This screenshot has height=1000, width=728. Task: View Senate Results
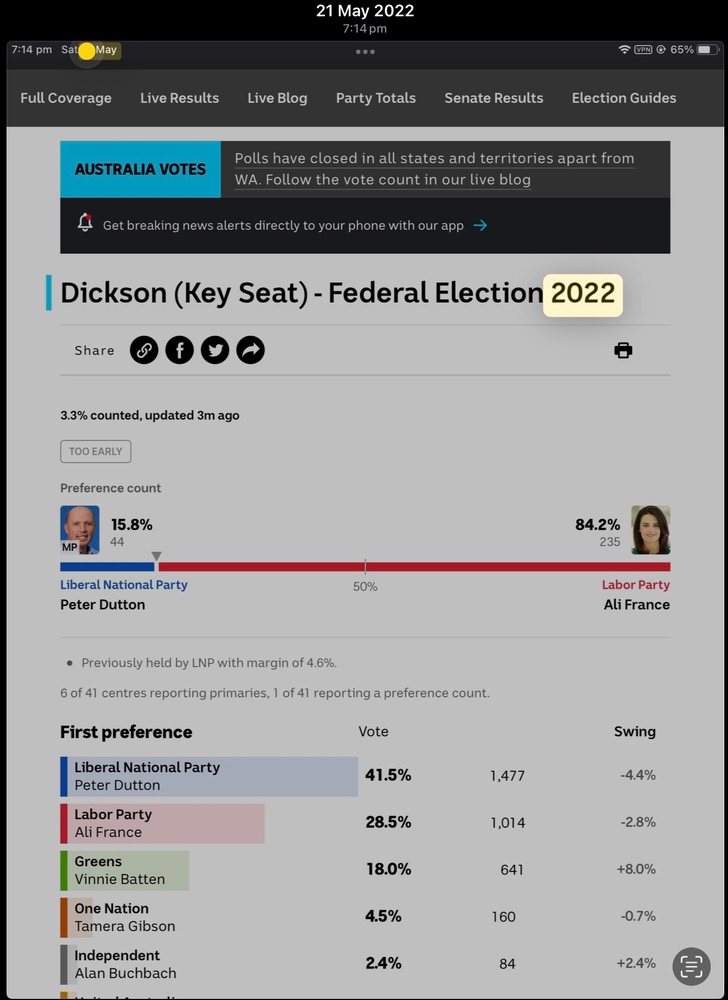494,98
